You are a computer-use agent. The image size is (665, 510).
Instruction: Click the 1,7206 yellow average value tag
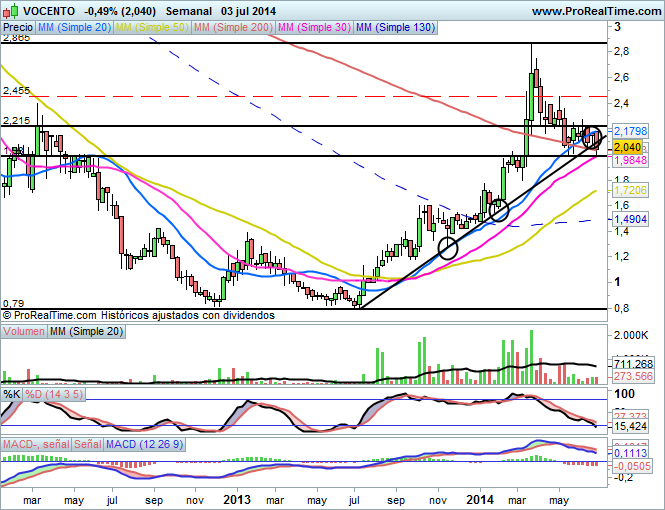[x=629, y=189]
